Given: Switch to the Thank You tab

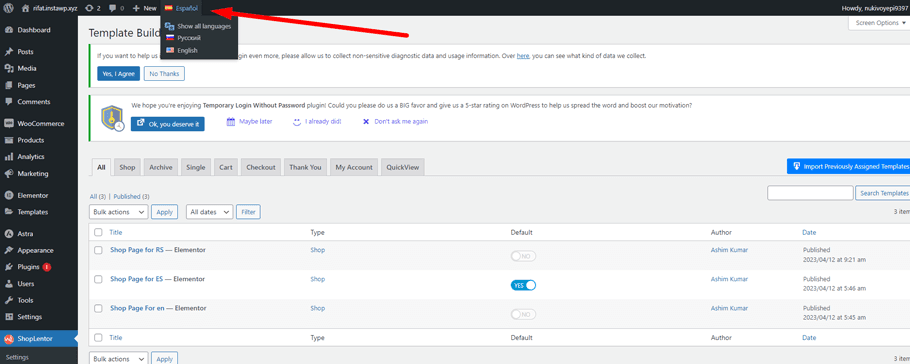Looking at the screenshot, I should (305, 167).
